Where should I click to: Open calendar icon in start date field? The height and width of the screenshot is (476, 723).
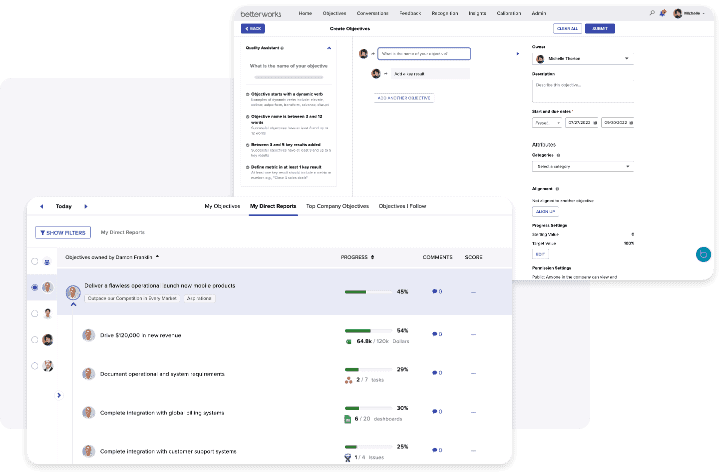pyautogui.click(x=595, y=123)
